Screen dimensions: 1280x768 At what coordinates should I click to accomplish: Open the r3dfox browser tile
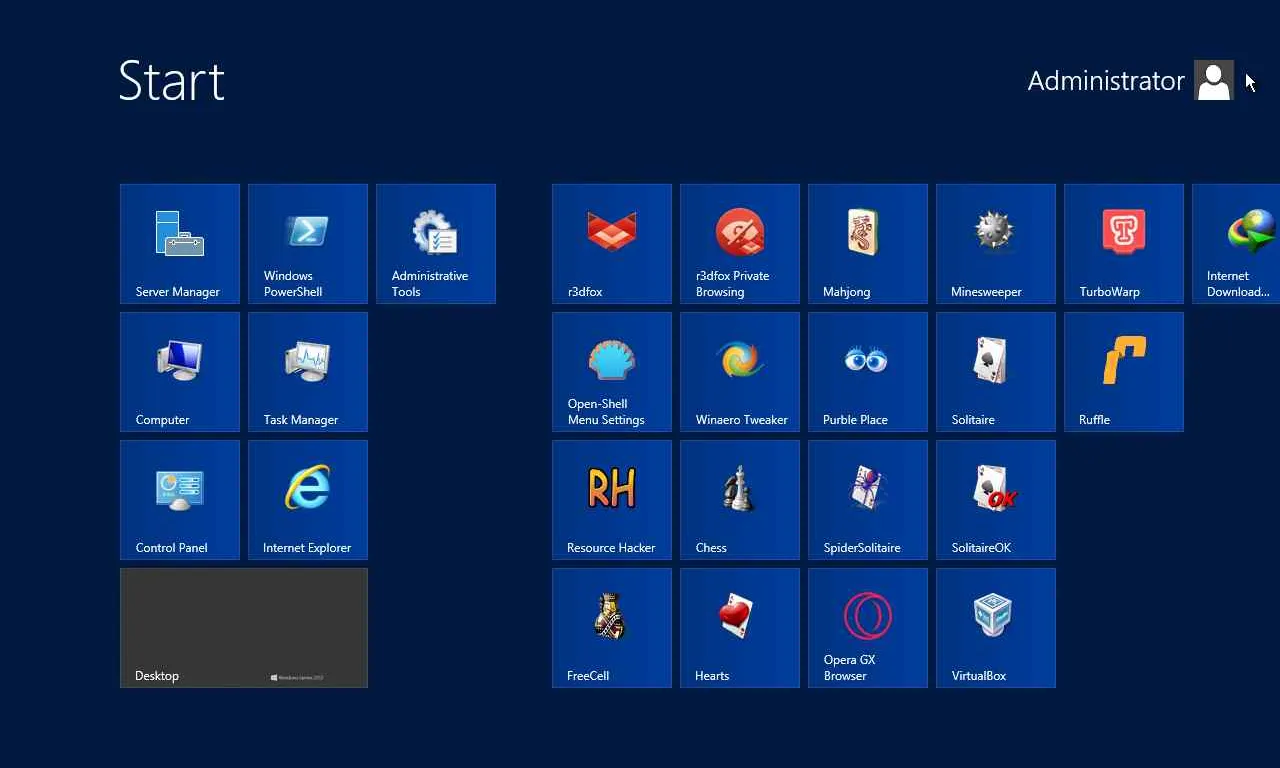click(612, 244)
